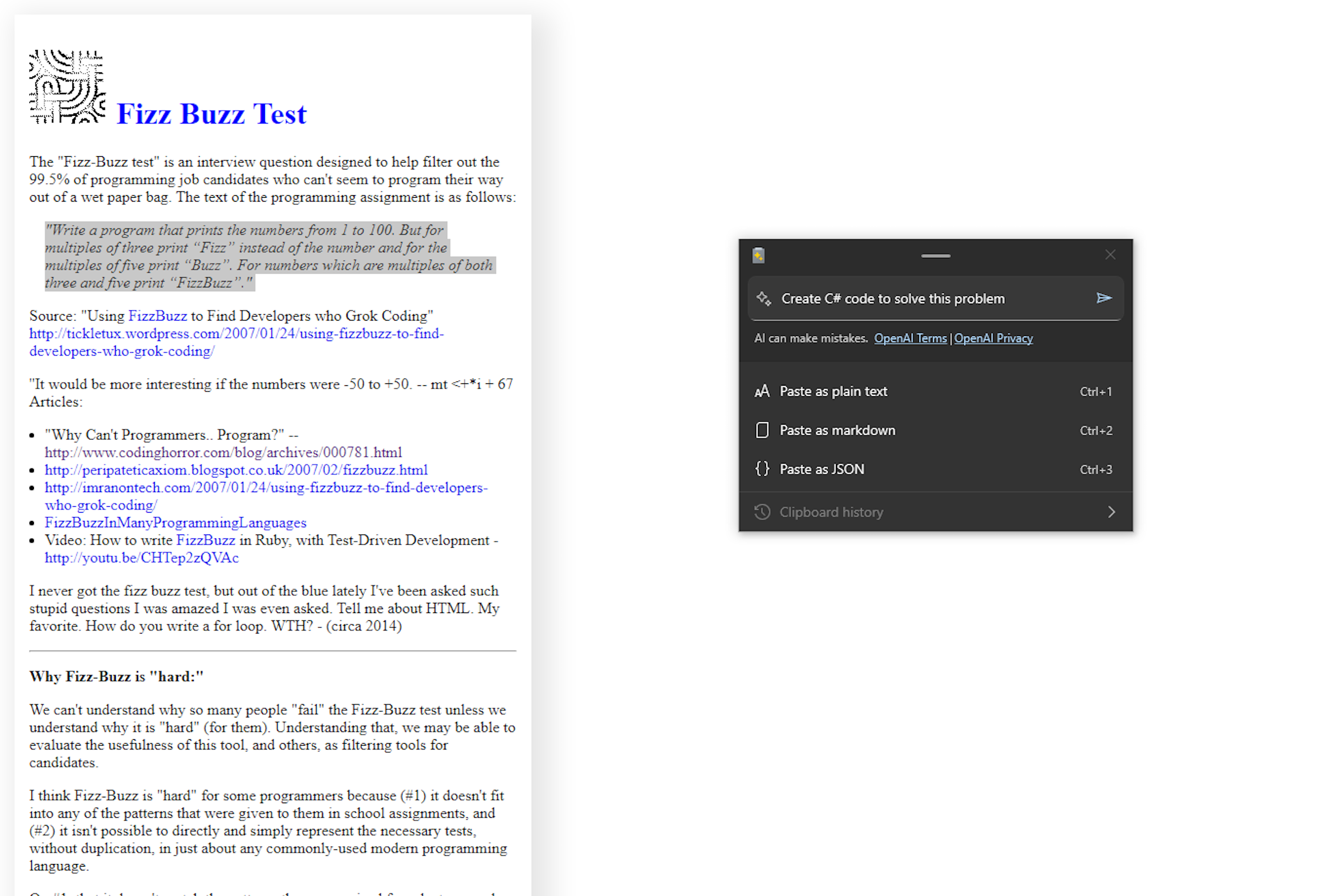Open the Fizz Buzz Test title link
The width and height of the screenshot is (1344, 896).
pyautogui.click(x=211, y=115)
